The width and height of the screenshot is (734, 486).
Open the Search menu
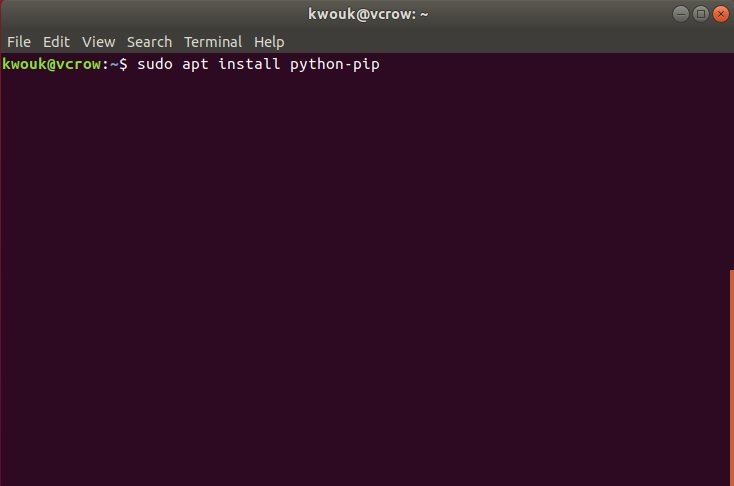pos(149,42)
